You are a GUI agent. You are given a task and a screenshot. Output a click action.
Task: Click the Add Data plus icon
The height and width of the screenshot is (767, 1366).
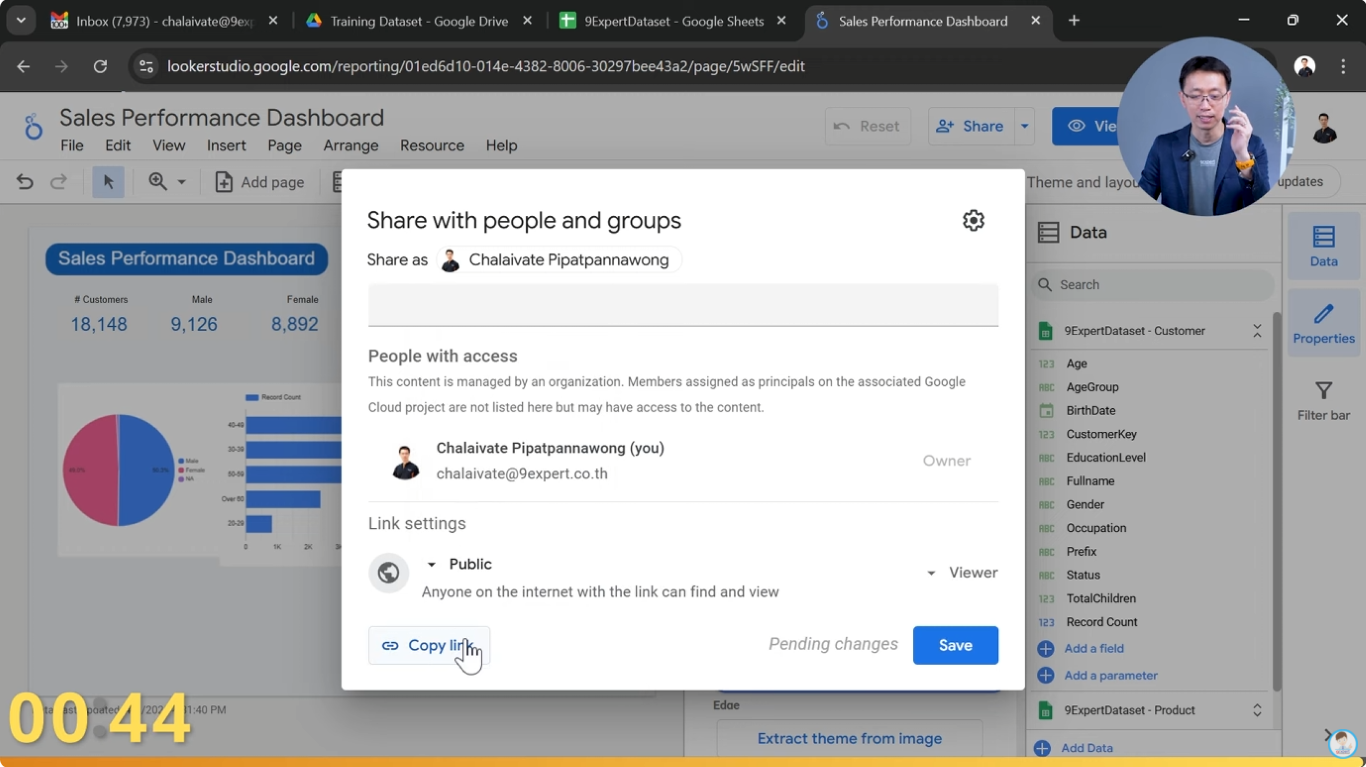pyautogui.click(x=1044, y=747)
